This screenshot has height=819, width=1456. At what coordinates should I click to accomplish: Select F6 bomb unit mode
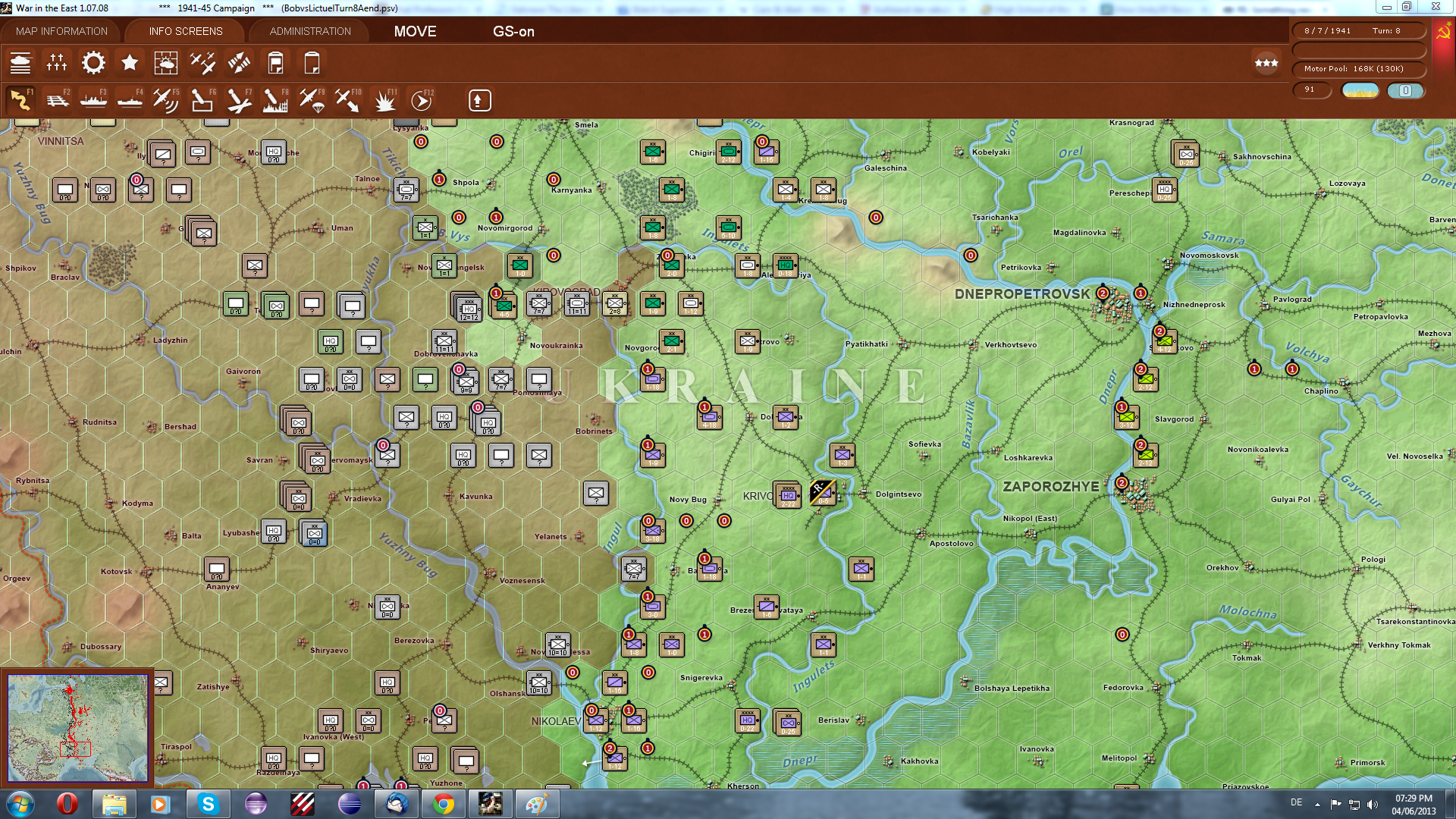click(202, 100)
